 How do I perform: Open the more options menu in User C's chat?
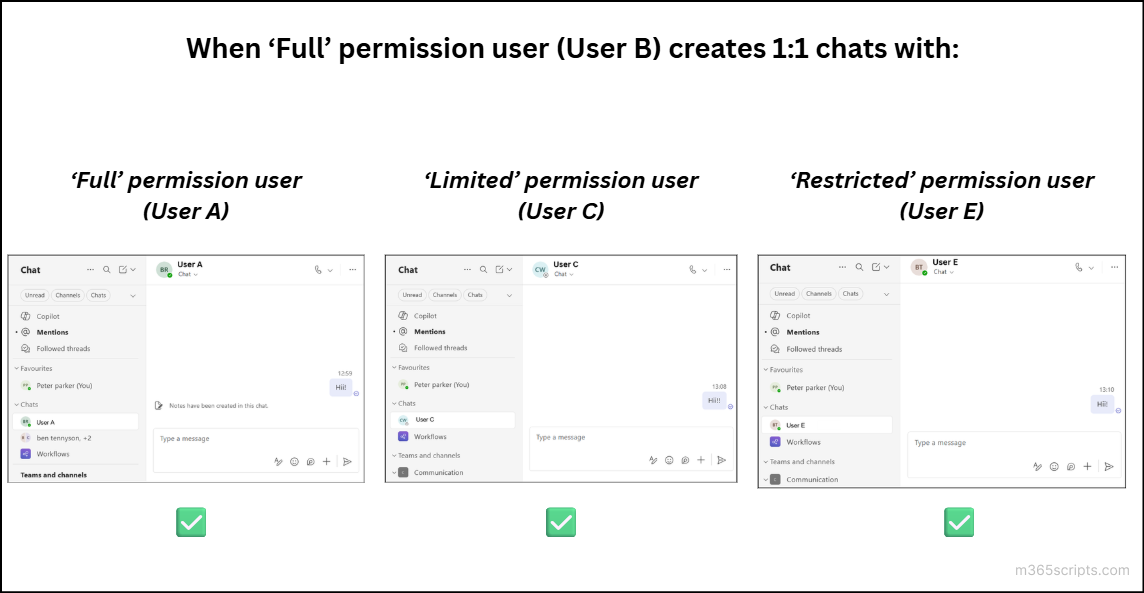(x=727, y=270)
